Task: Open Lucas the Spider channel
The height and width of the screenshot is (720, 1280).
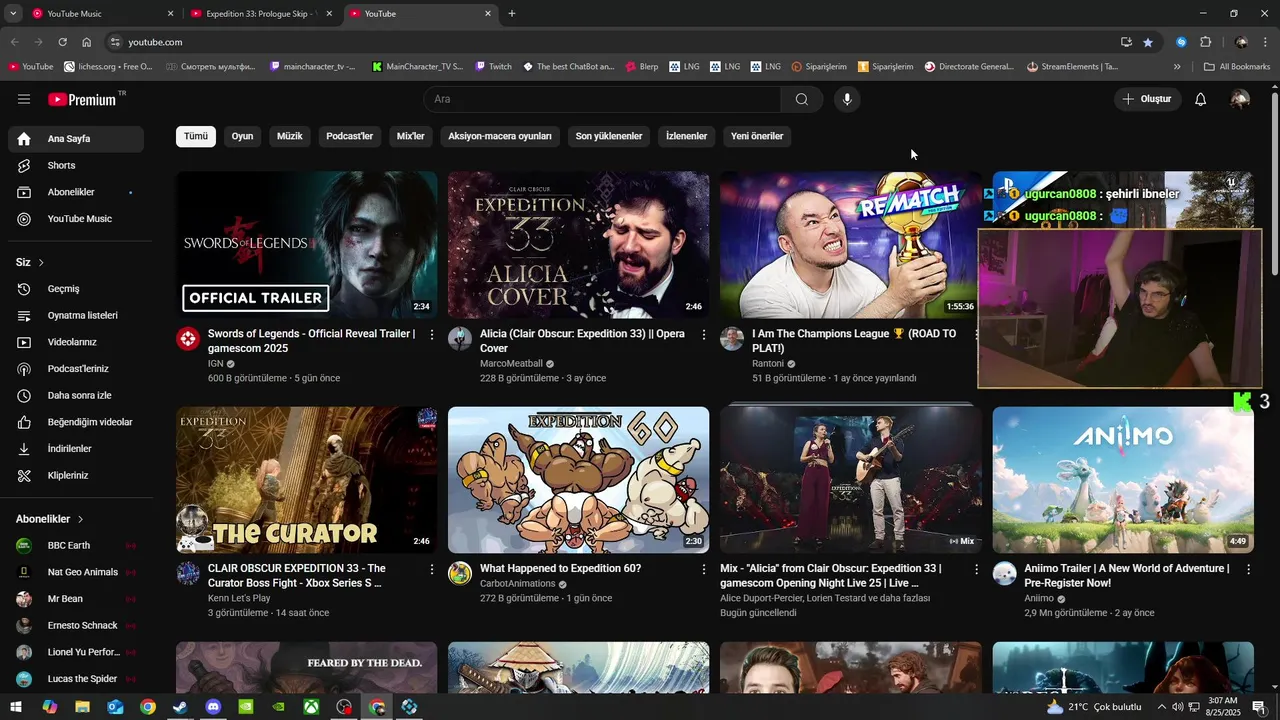Action: tap(76, 679)
